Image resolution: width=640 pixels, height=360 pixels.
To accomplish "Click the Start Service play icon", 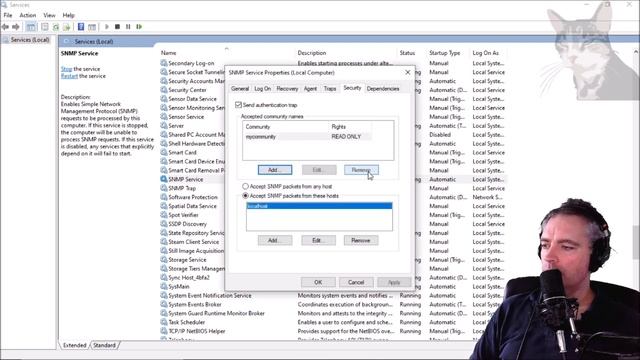I will pos(107,27).
